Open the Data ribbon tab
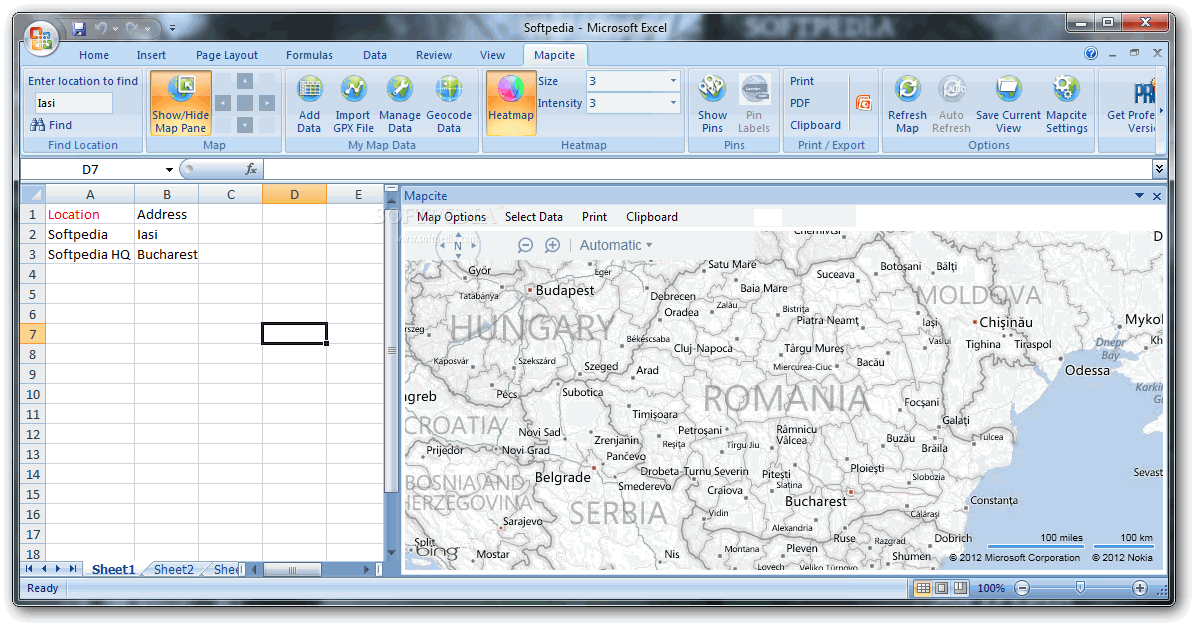1196x627 pixels. tap(375, 55)
